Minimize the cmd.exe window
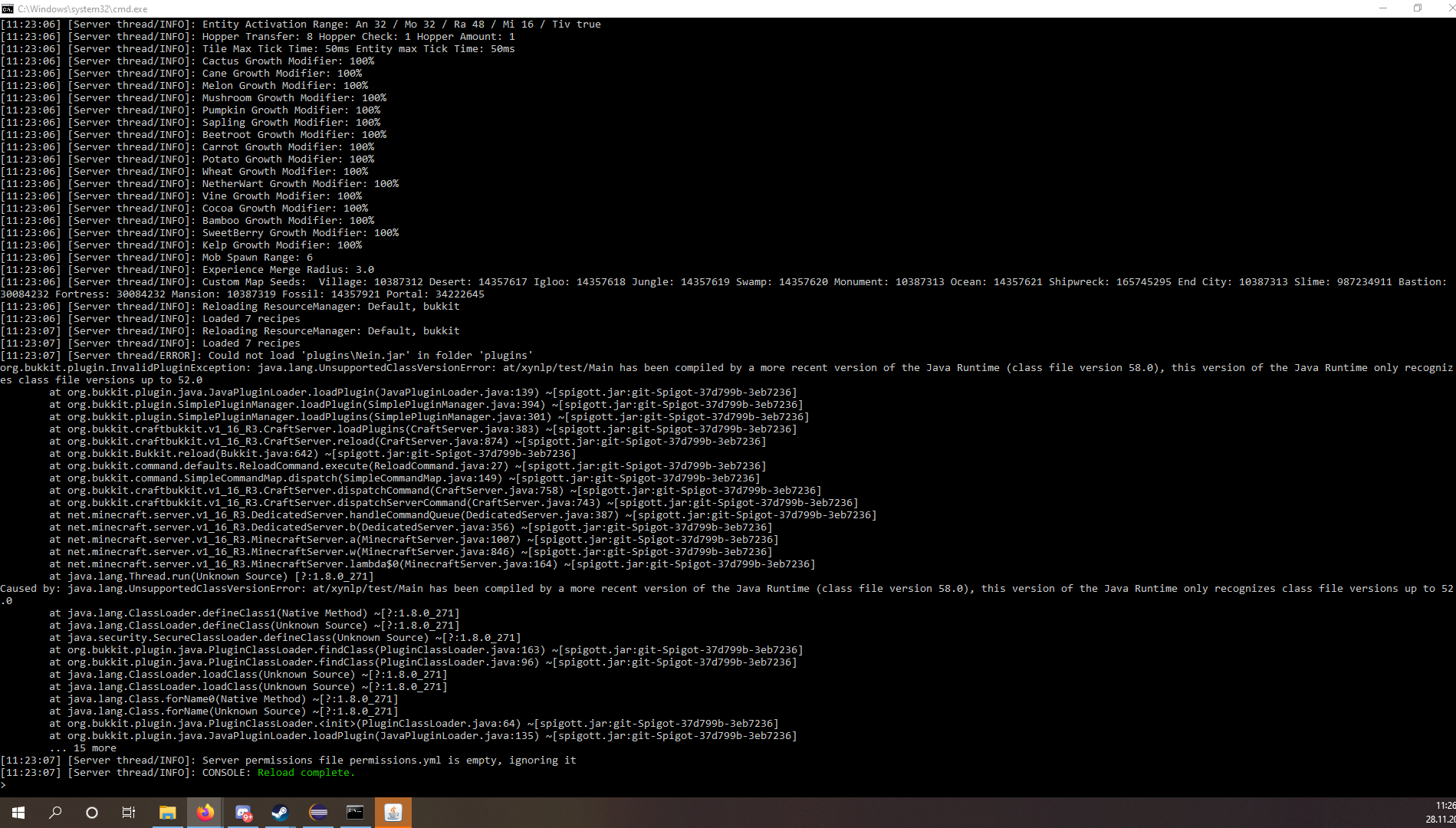This screenshot has width=1456, height=828. [x=1383, y=8]
